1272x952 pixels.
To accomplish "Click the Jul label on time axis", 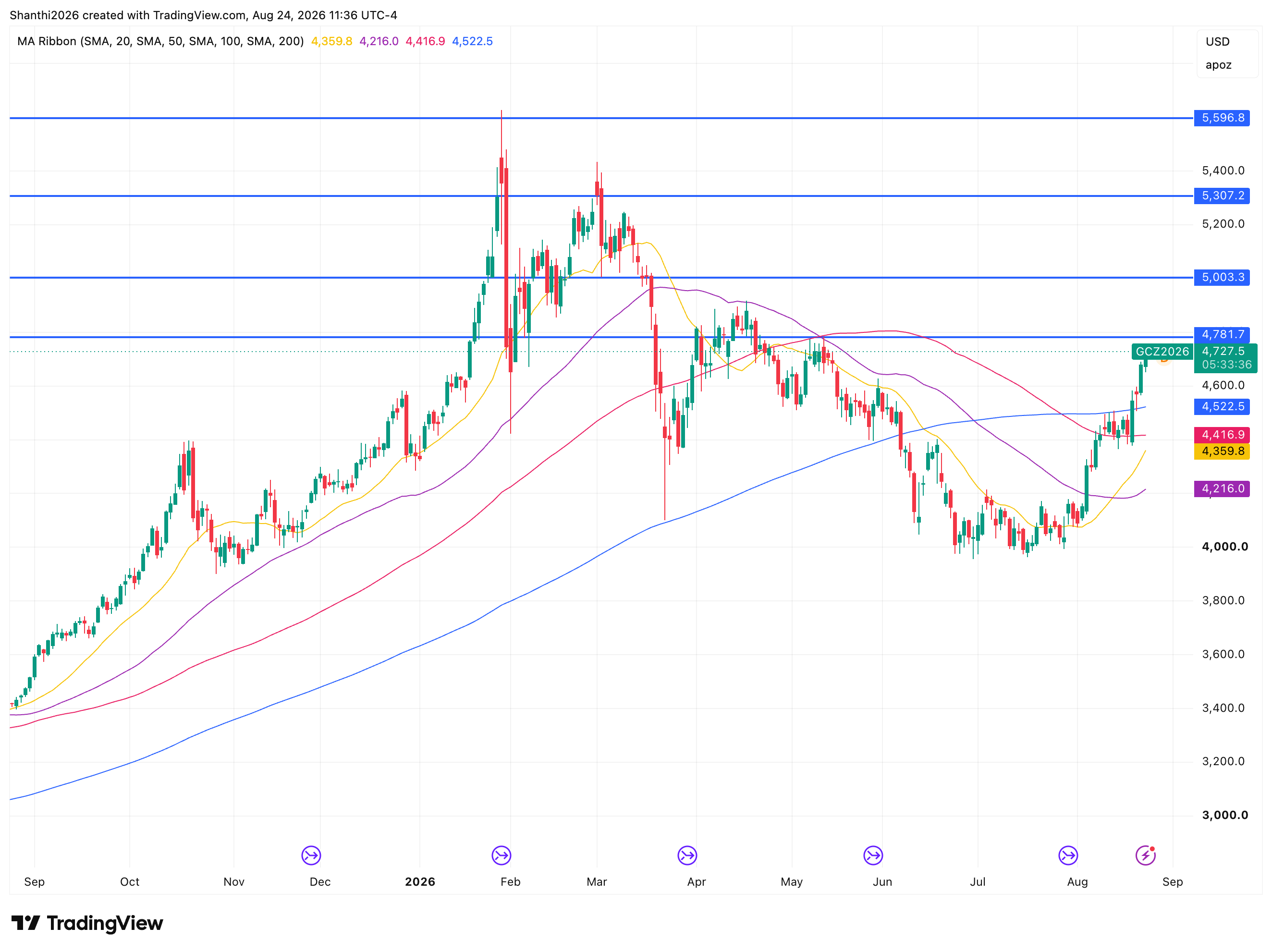I will [x=978, y=882].
